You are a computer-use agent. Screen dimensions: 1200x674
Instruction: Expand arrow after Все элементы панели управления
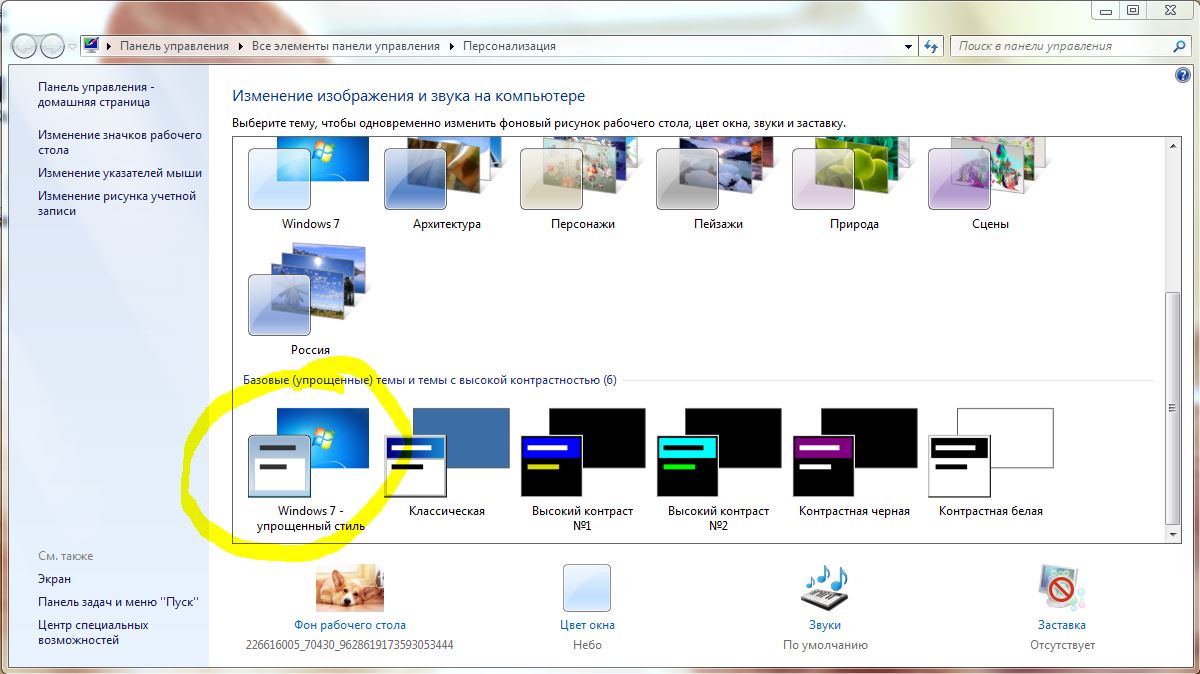click(451, 46)
